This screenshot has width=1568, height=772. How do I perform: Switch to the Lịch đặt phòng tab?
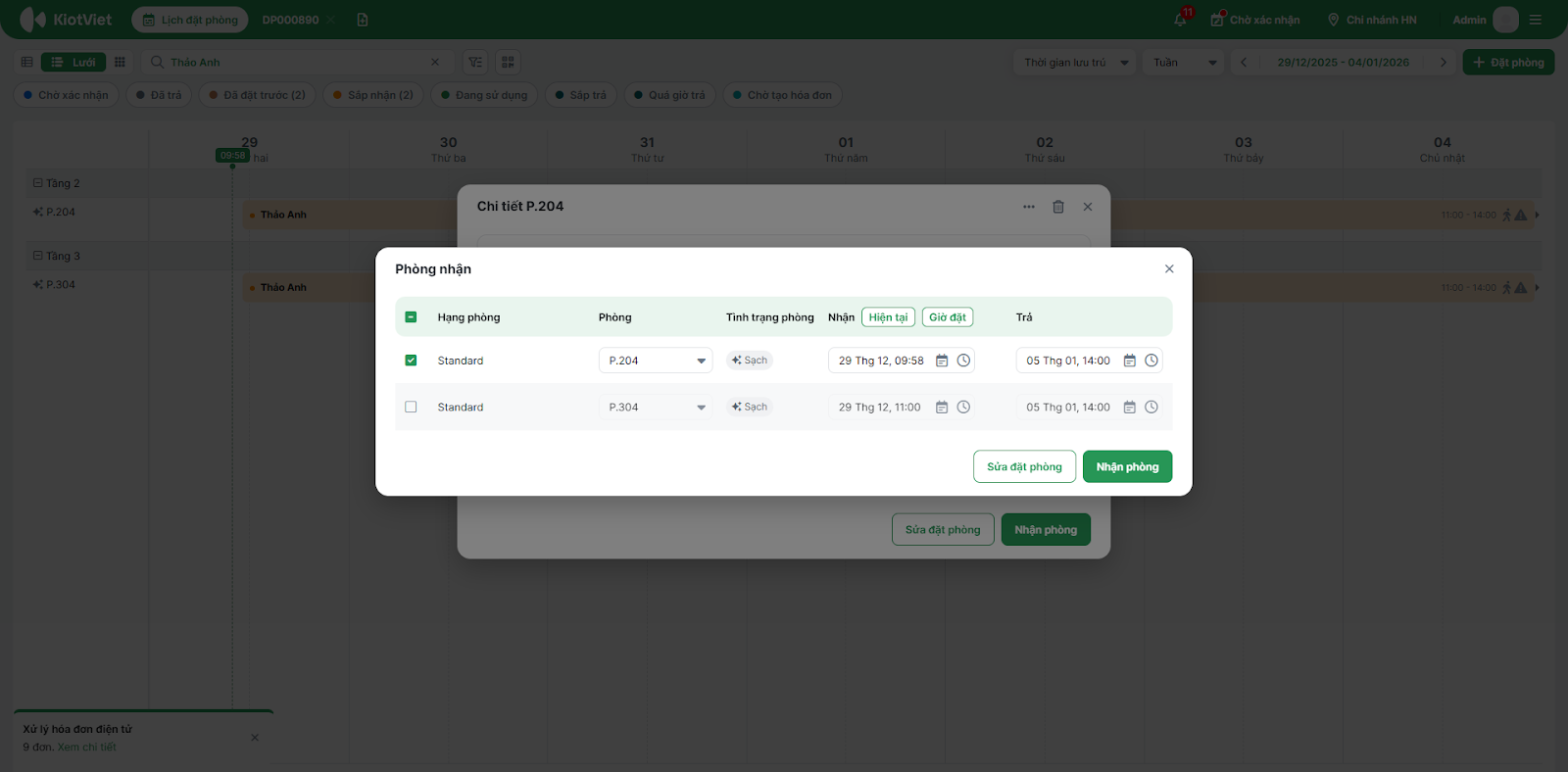(x=190, y=20)
